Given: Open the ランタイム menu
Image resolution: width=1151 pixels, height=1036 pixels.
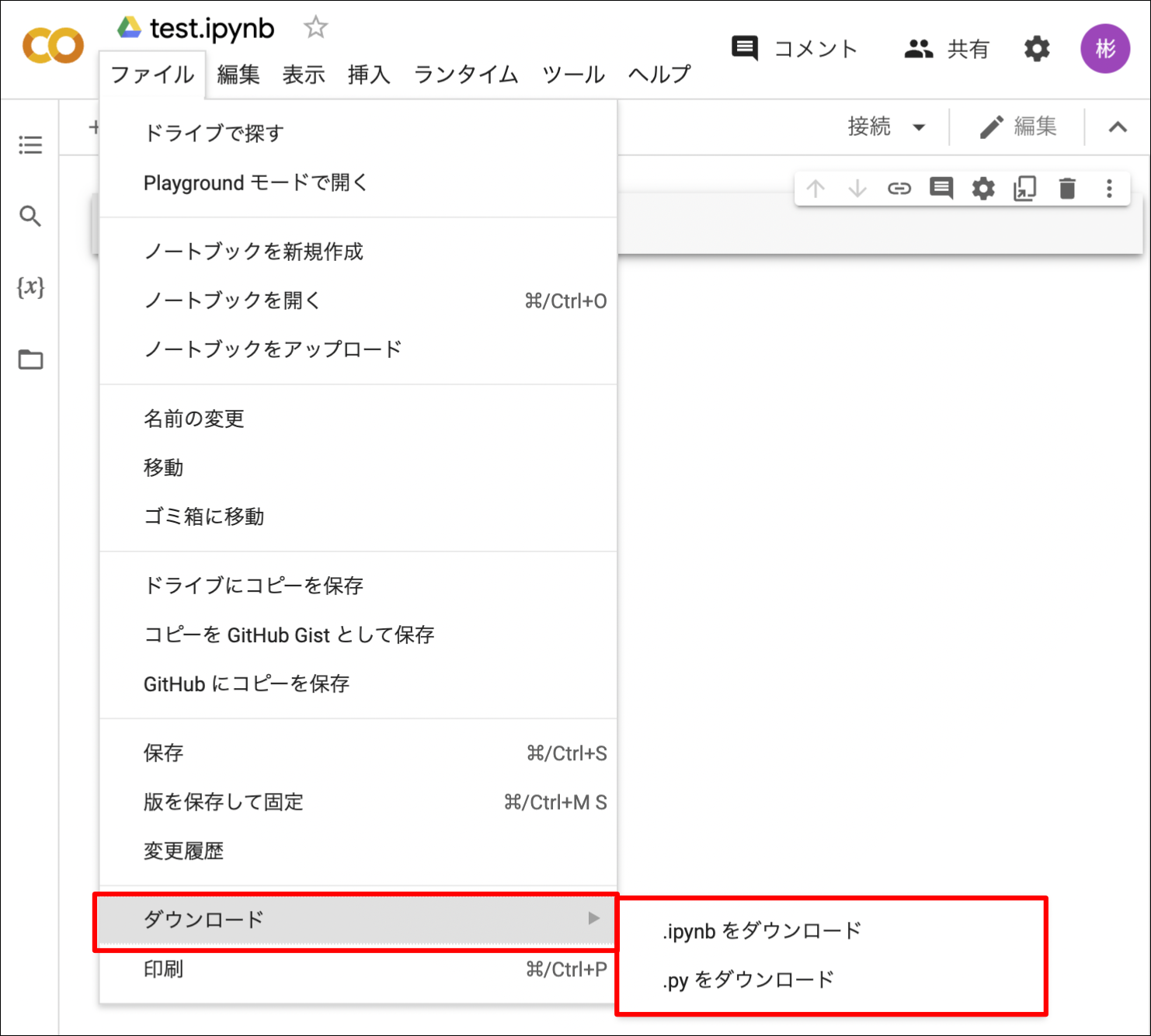Looking at the screenshot, I should 466,75.
